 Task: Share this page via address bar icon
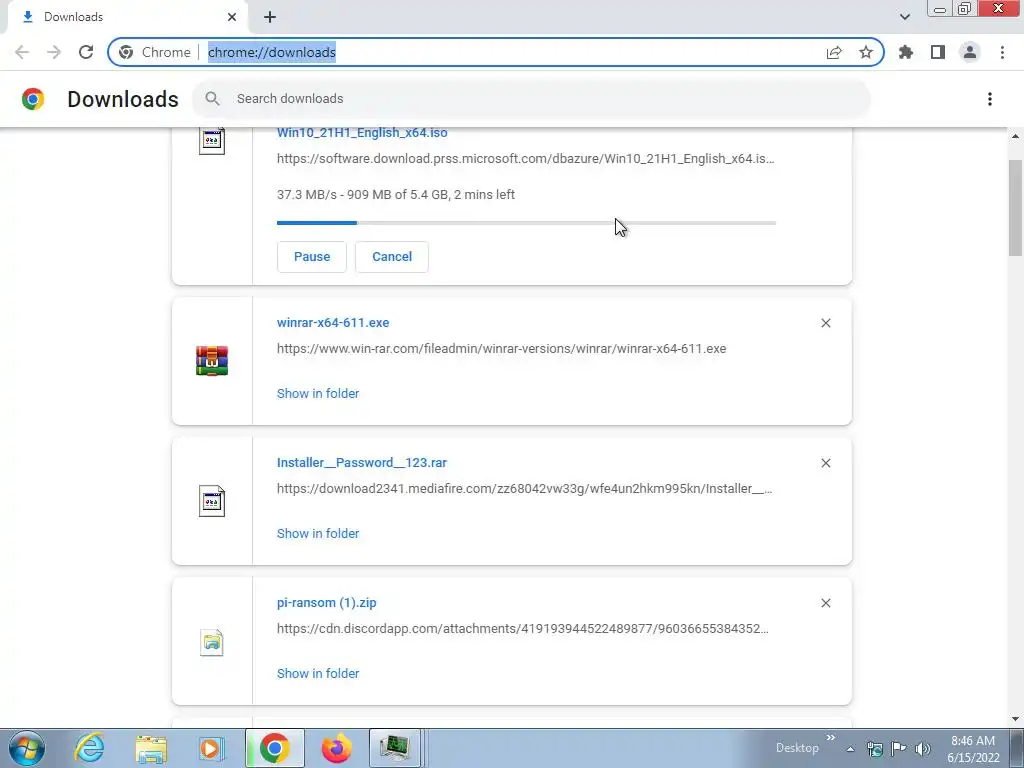pos(834,52)
